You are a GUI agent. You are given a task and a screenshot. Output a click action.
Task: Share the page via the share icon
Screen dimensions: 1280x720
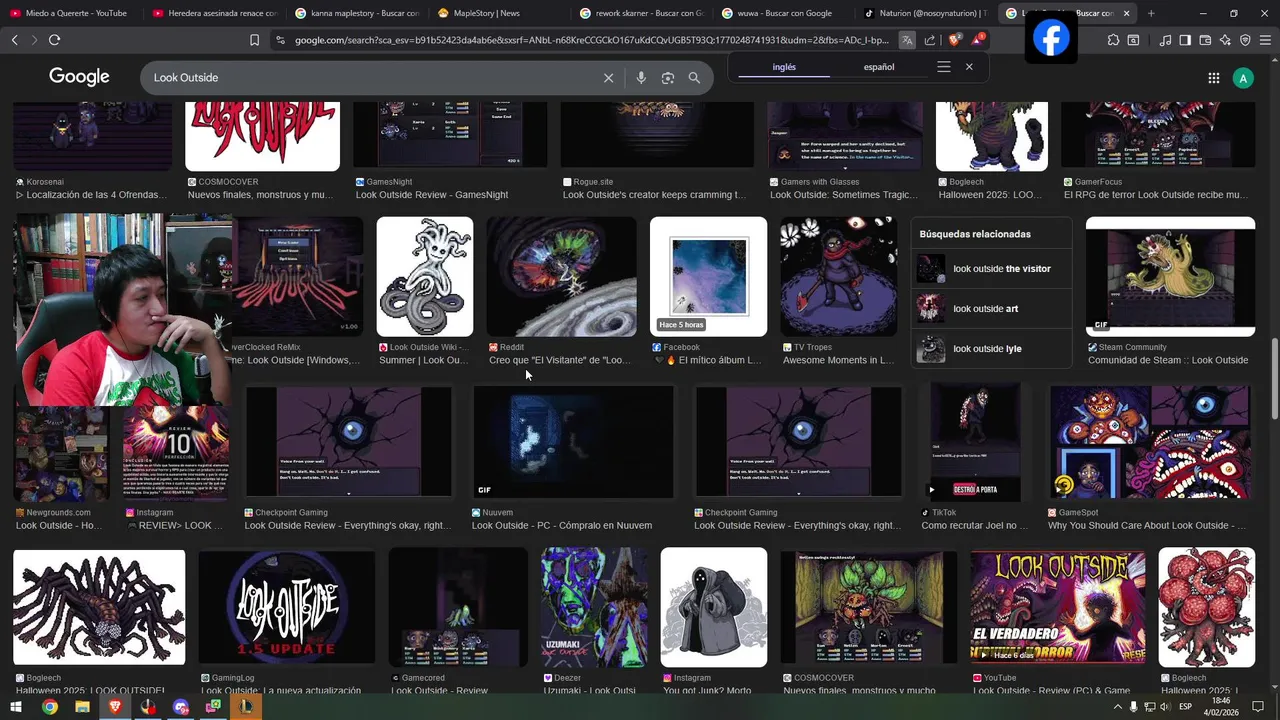click(x=930, y=40)
